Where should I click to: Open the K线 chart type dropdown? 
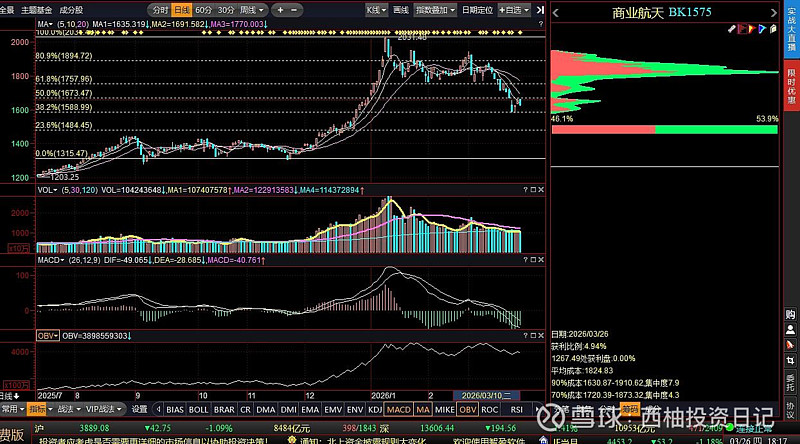[x=376, y=10]
